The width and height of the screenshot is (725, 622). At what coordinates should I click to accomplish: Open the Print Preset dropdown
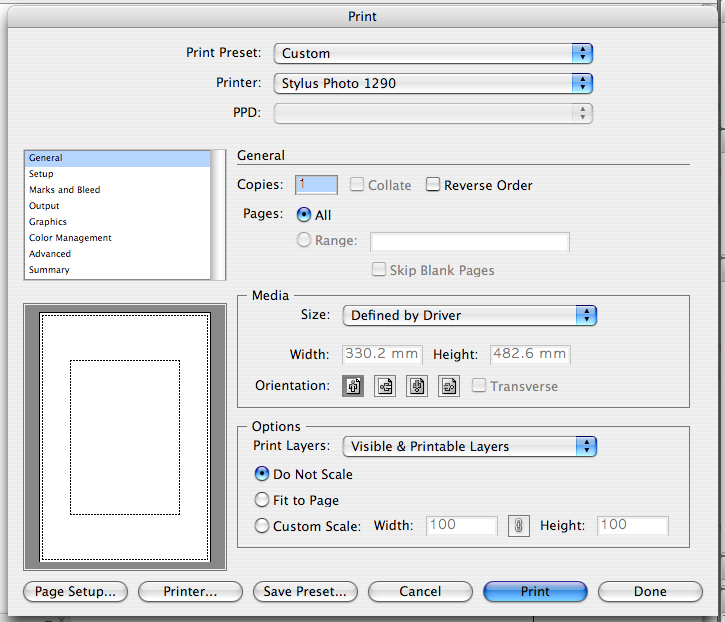434,53
